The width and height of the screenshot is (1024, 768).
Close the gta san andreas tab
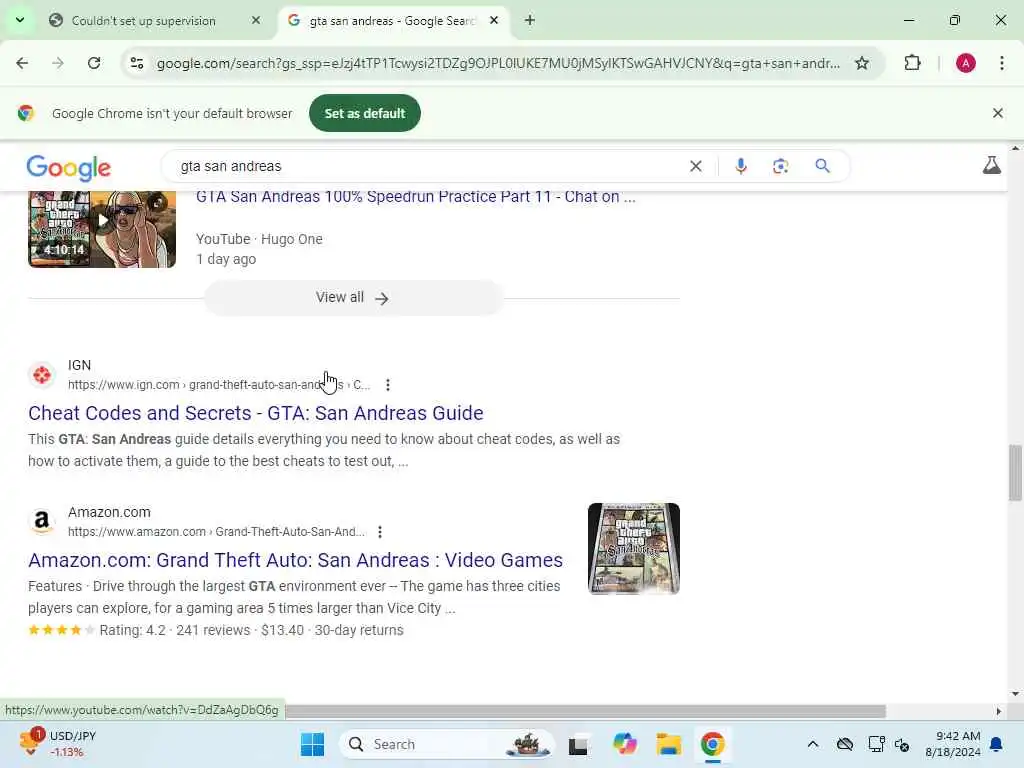[494, 20]
